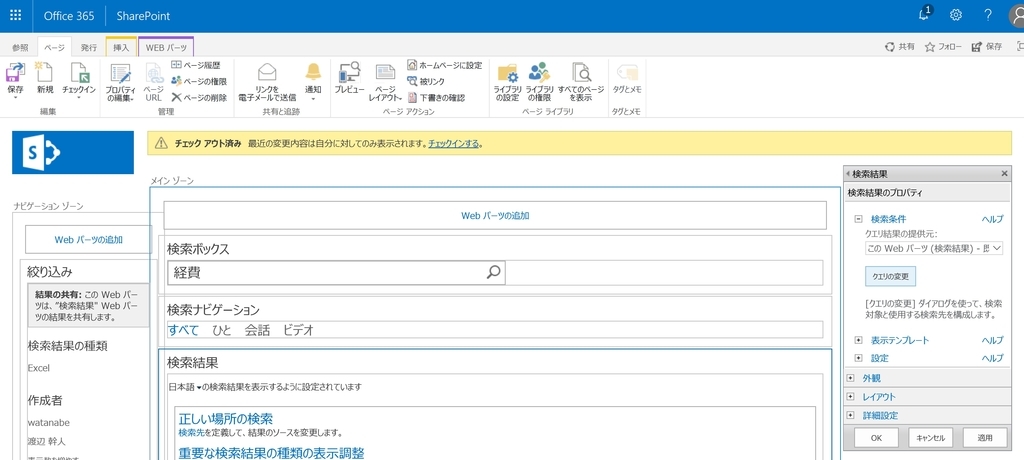Filter by Excel result type
This screenshot has height=460, width=1024.
[x=39, y=368]
